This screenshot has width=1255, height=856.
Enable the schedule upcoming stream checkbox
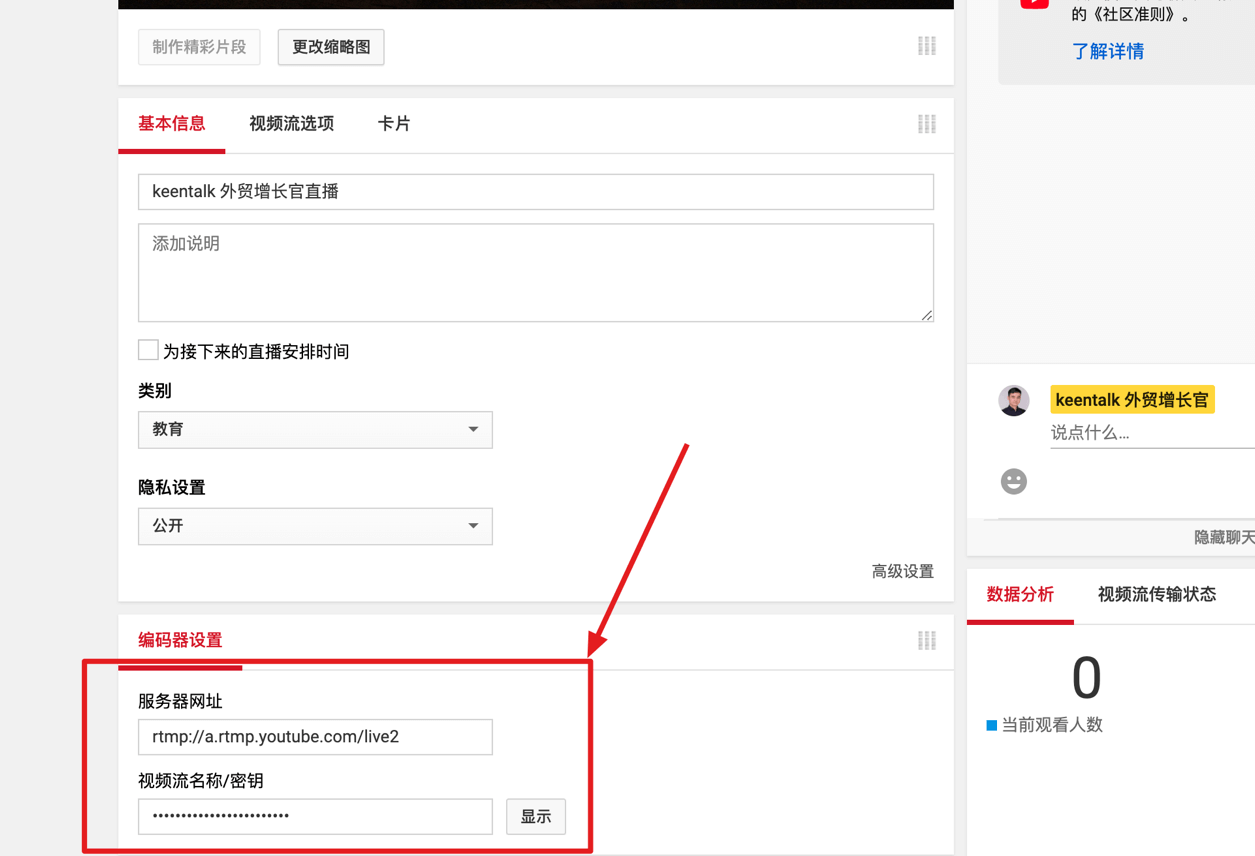(147, 349)
